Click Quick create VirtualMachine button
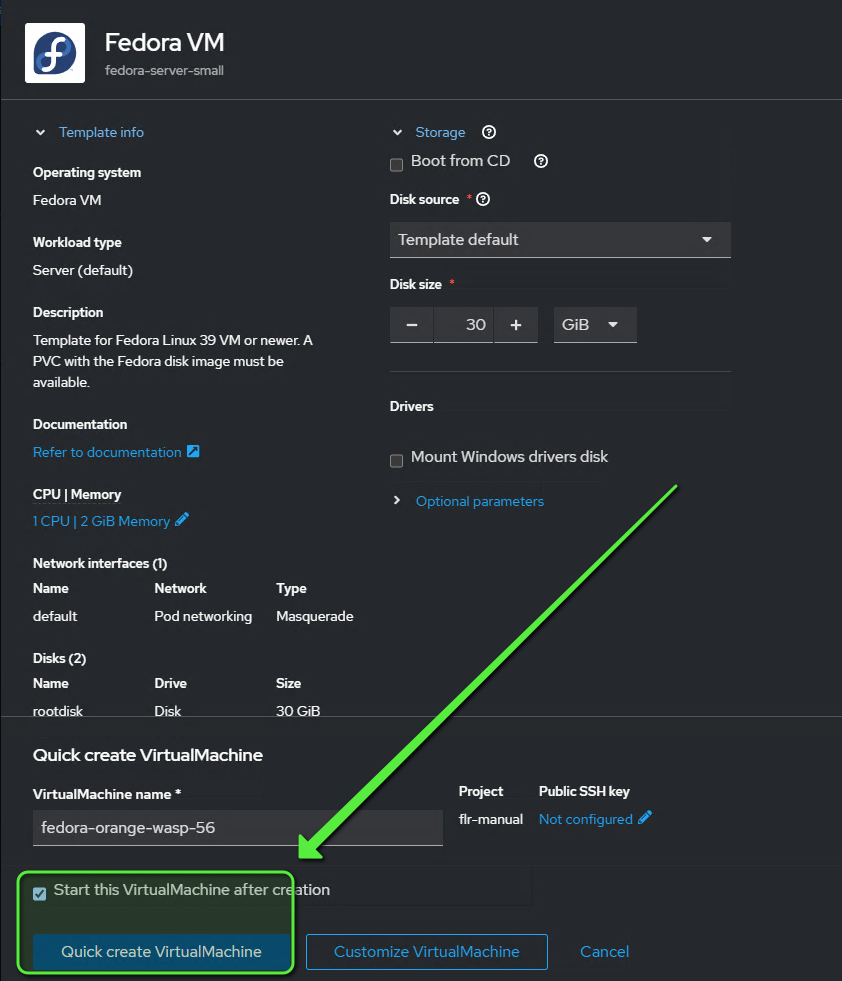 click(x=161, y=952)
